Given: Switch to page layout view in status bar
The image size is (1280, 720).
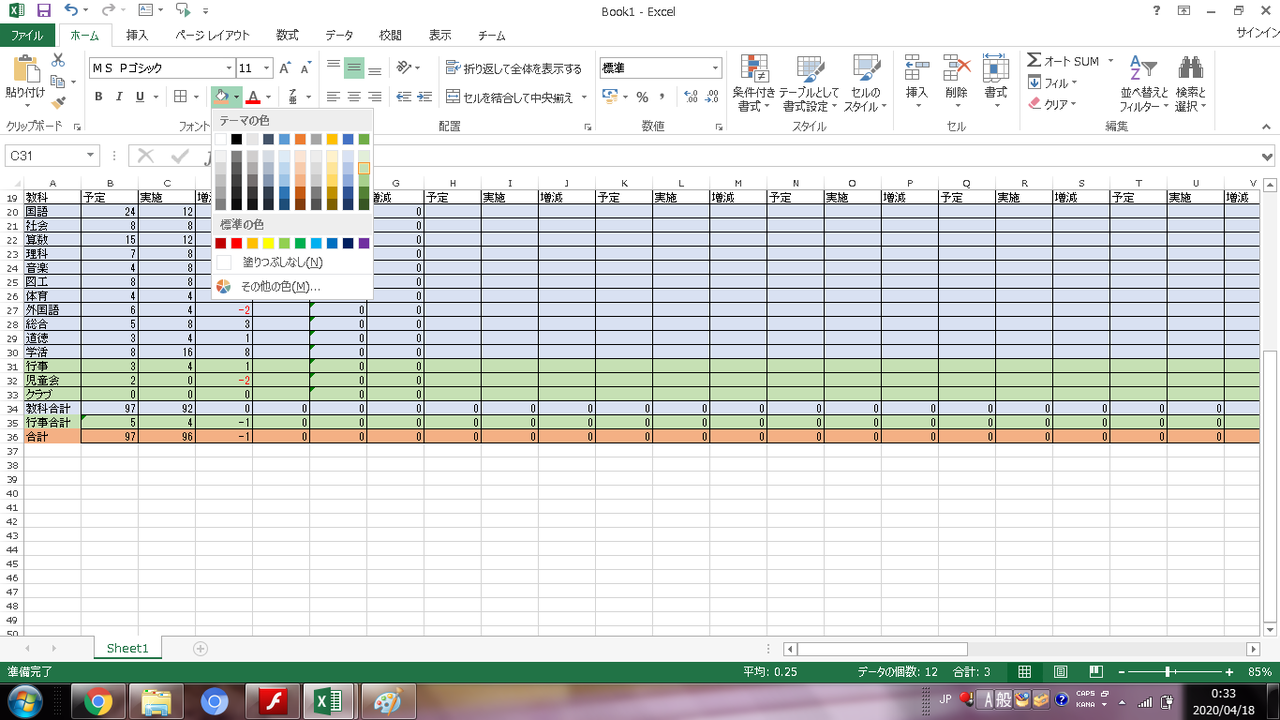Looking at the screenshot, I should [x=1060, y=672].
